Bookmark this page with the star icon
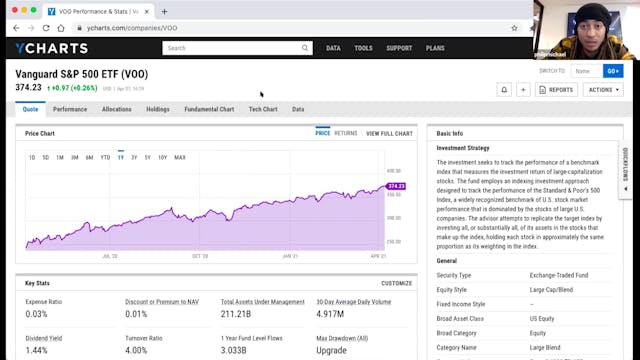 click(514, 28)
